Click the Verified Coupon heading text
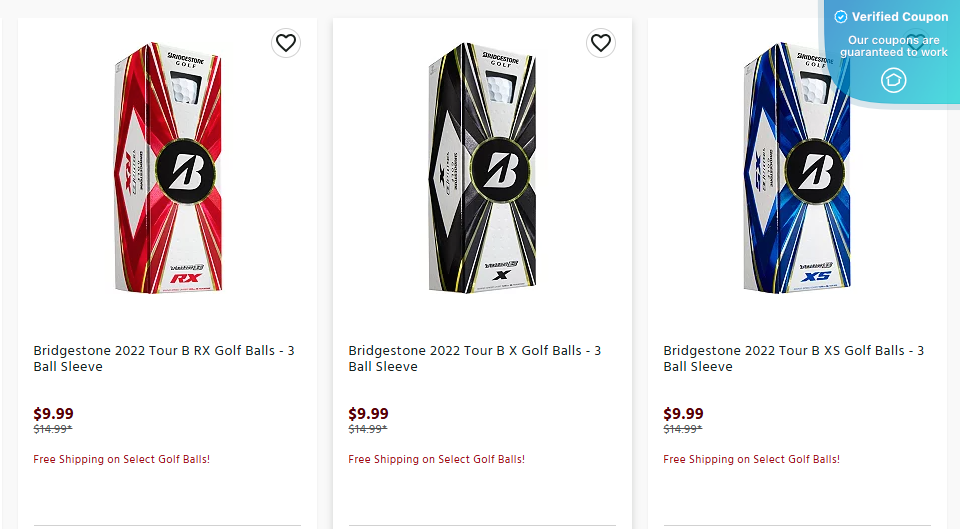Image resolution: width=960 pixels, height=529 pixels. point(900,17)
